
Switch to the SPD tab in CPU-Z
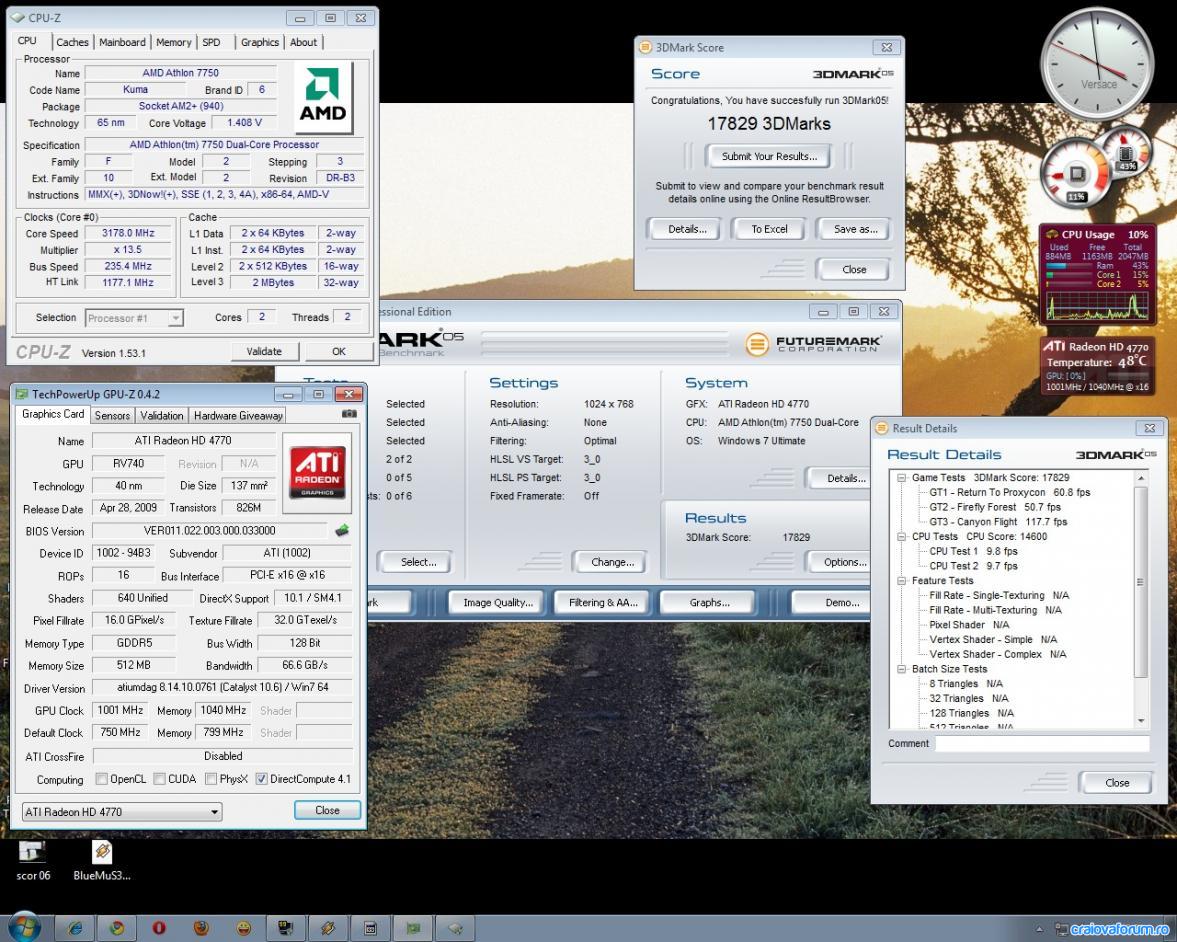click(x=212, y=43)
